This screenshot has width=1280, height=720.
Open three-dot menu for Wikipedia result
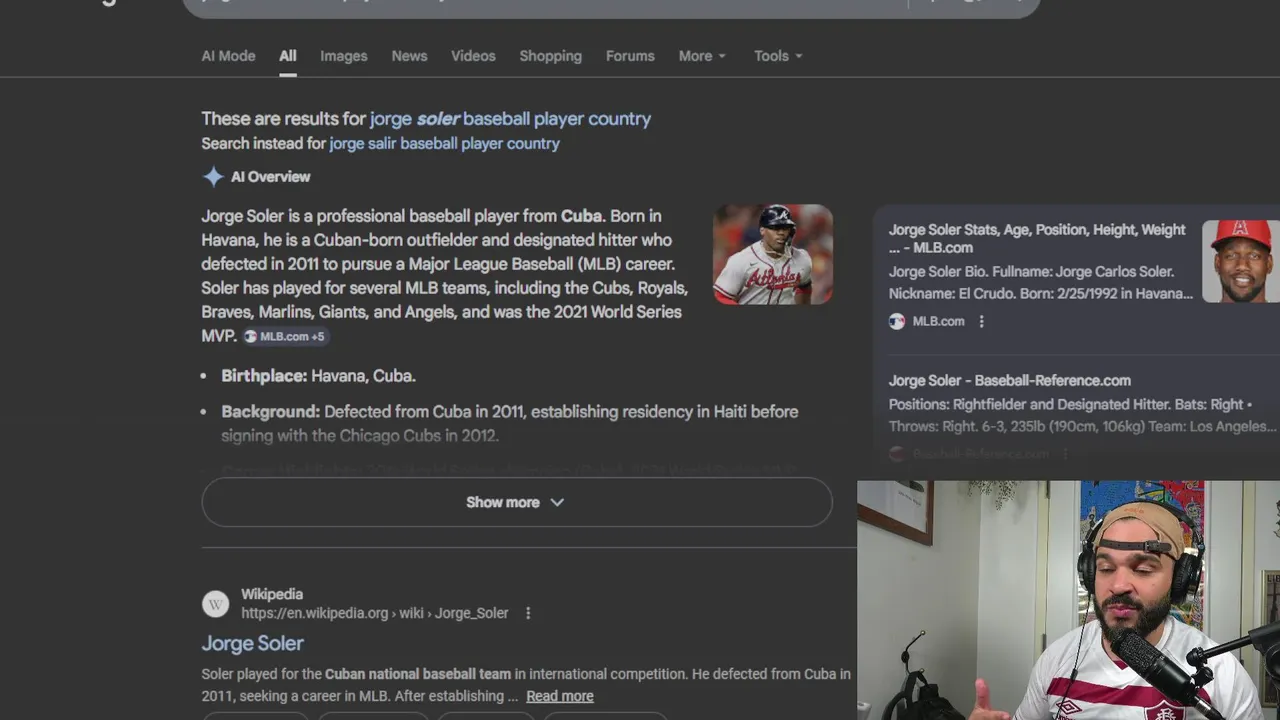(528, 613)
